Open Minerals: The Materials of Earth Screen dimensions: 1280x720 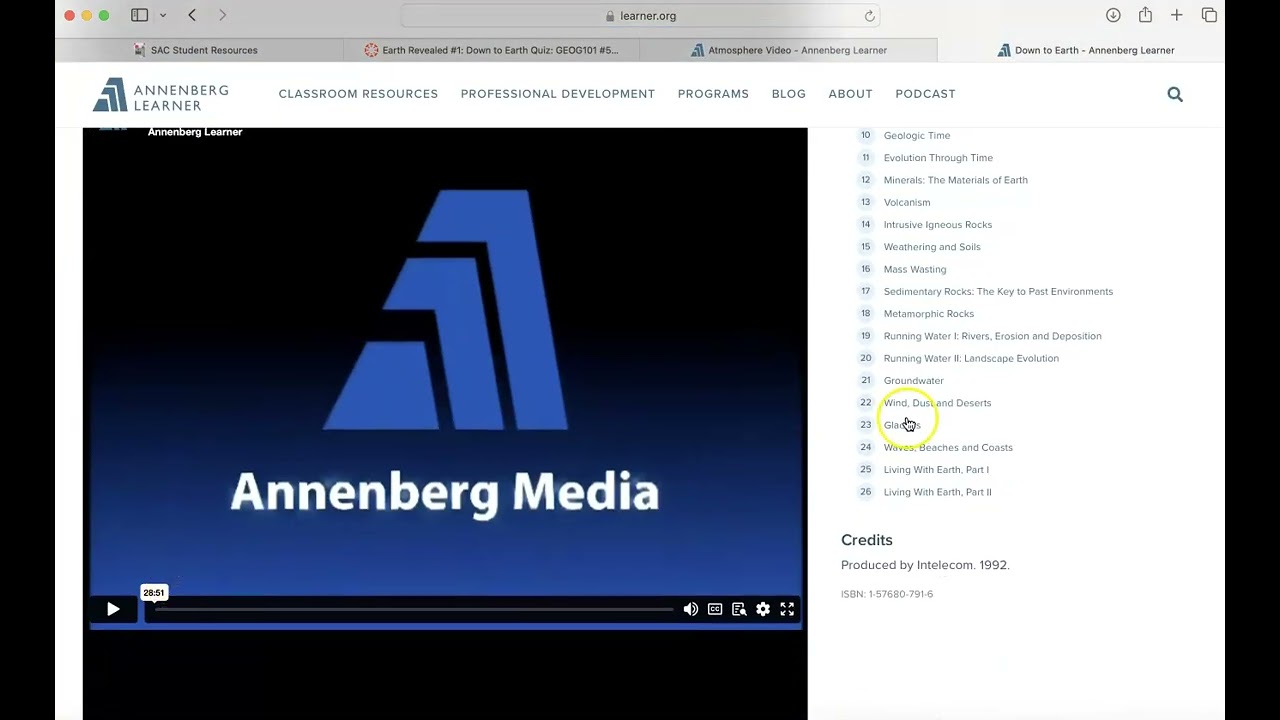tap(956, 180)
